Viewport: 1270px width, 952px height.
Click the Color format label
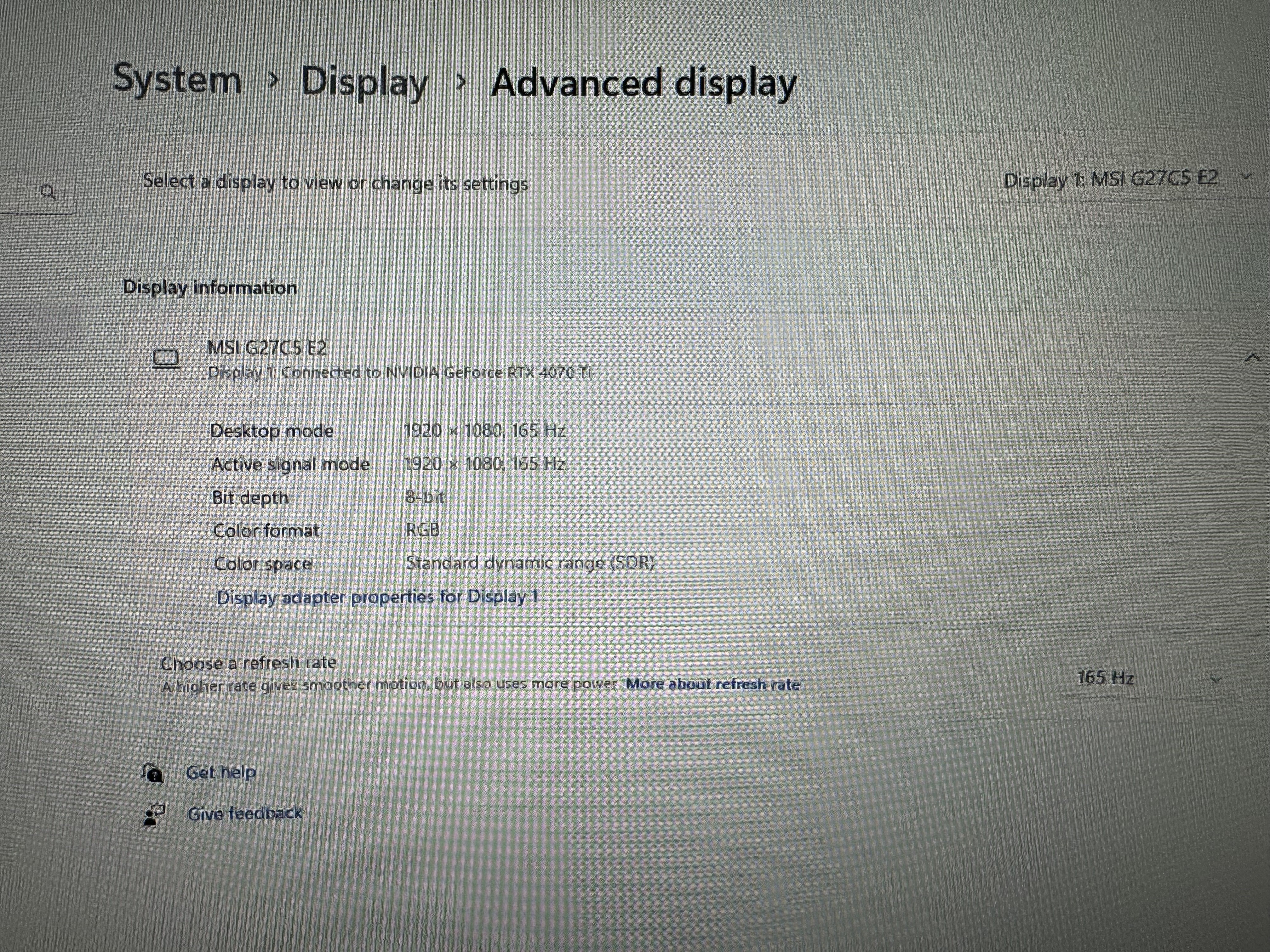266,531
